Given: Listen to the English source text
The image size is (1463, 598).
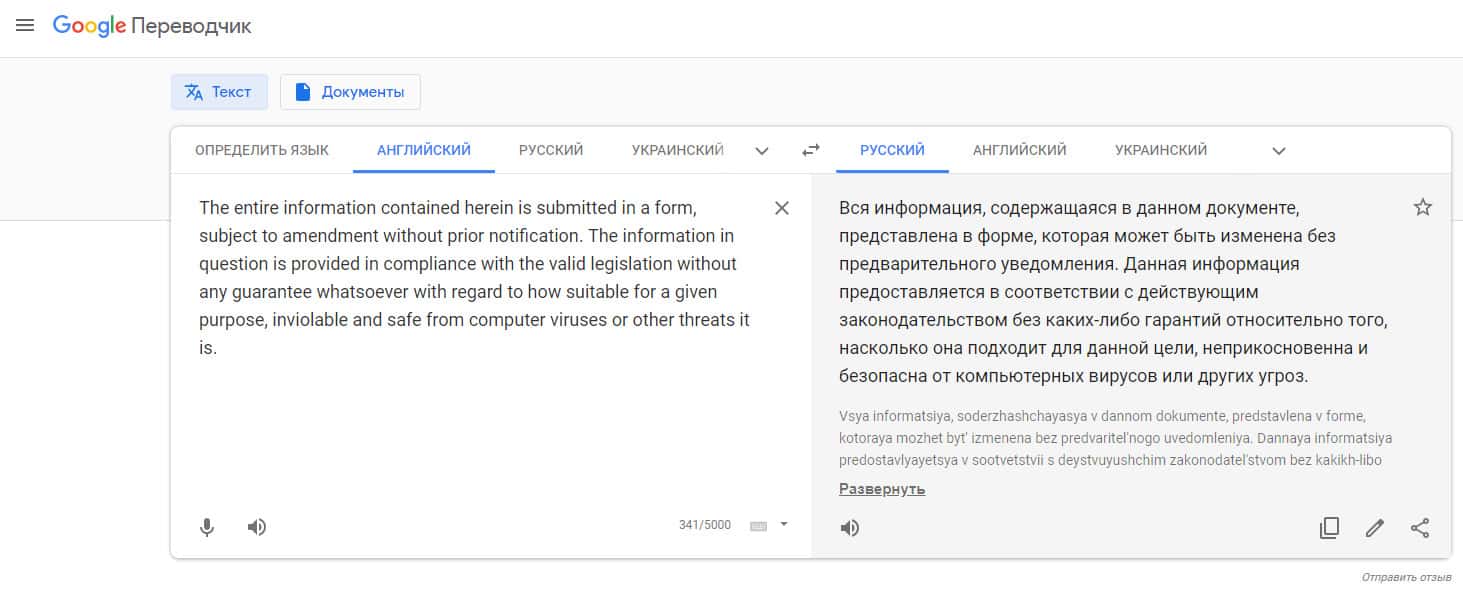Looking at the screenshot, I should pos(257,527).
